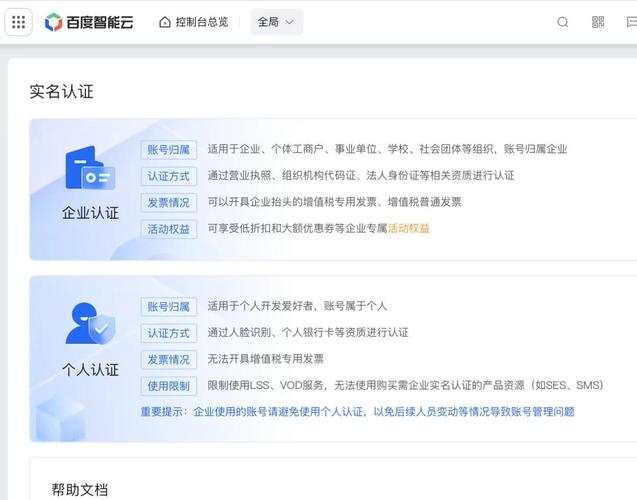
Task: Click the 个人认证 title text
Action: [x=90, y=370]
